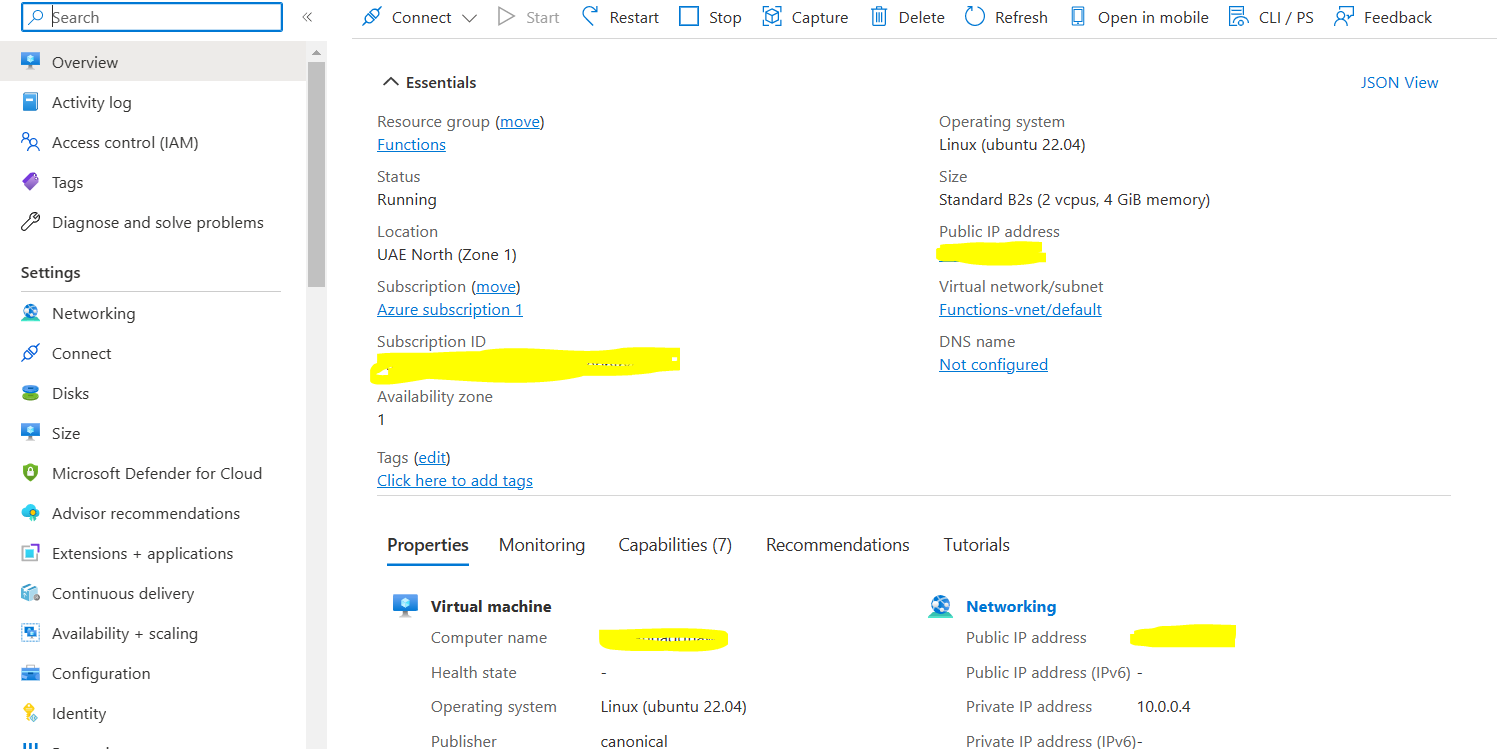Screen dimensions: 1497x749
Task: Click the Not configured DNS name link
Action: pos(993,364)
